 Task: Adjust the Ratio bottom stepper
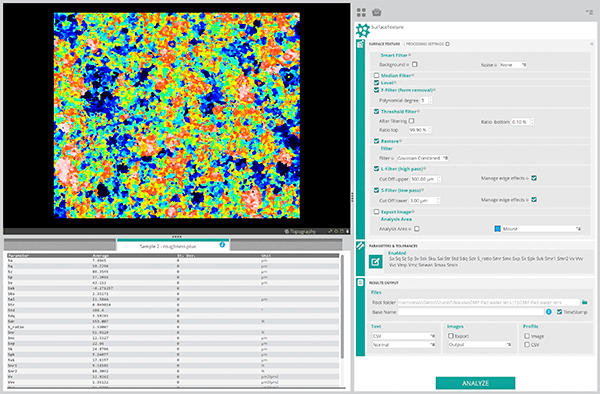(x=532, y=122)
